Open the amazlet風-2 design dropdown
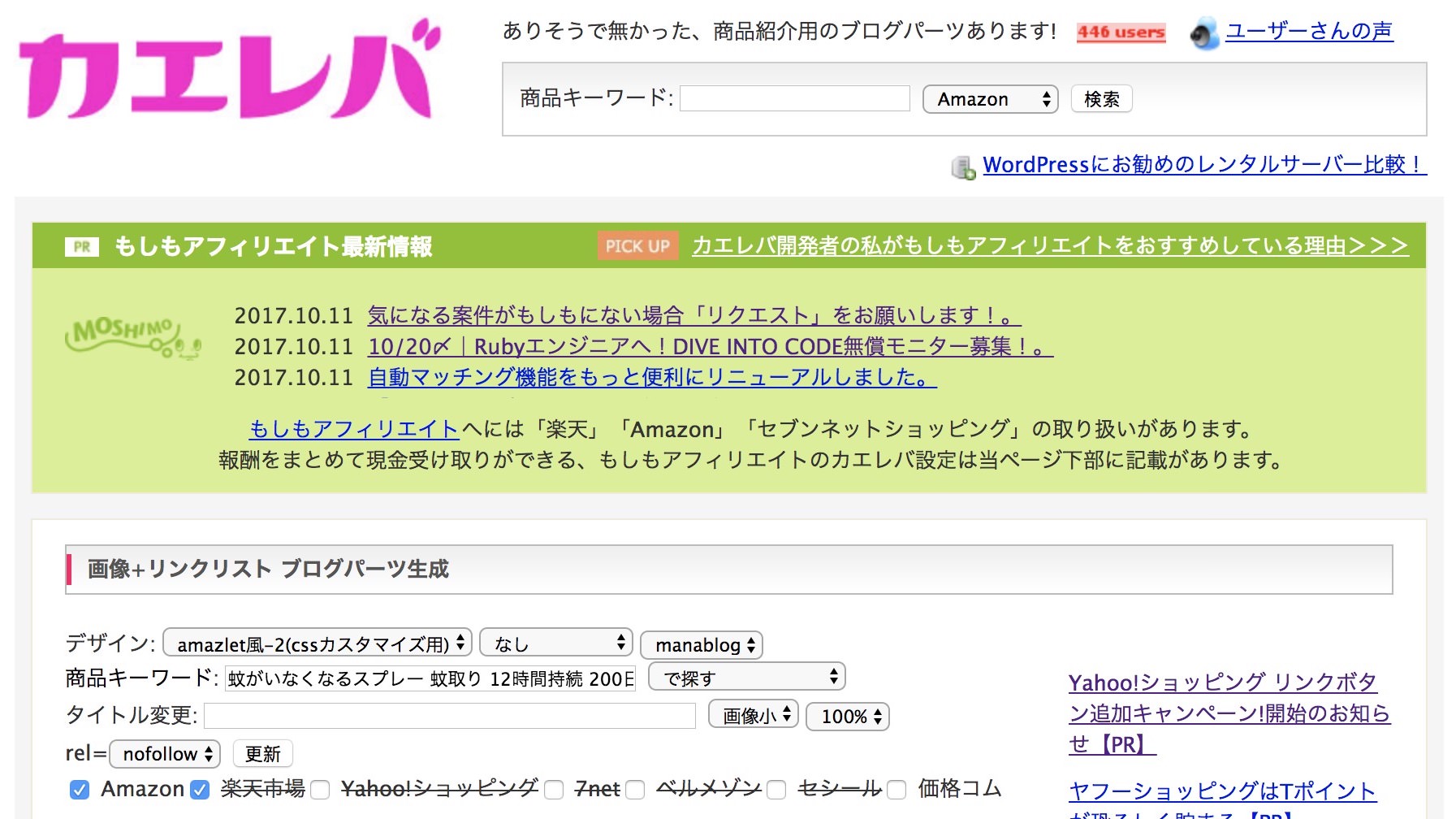The image size is (1456, 819). pos(315,643)
